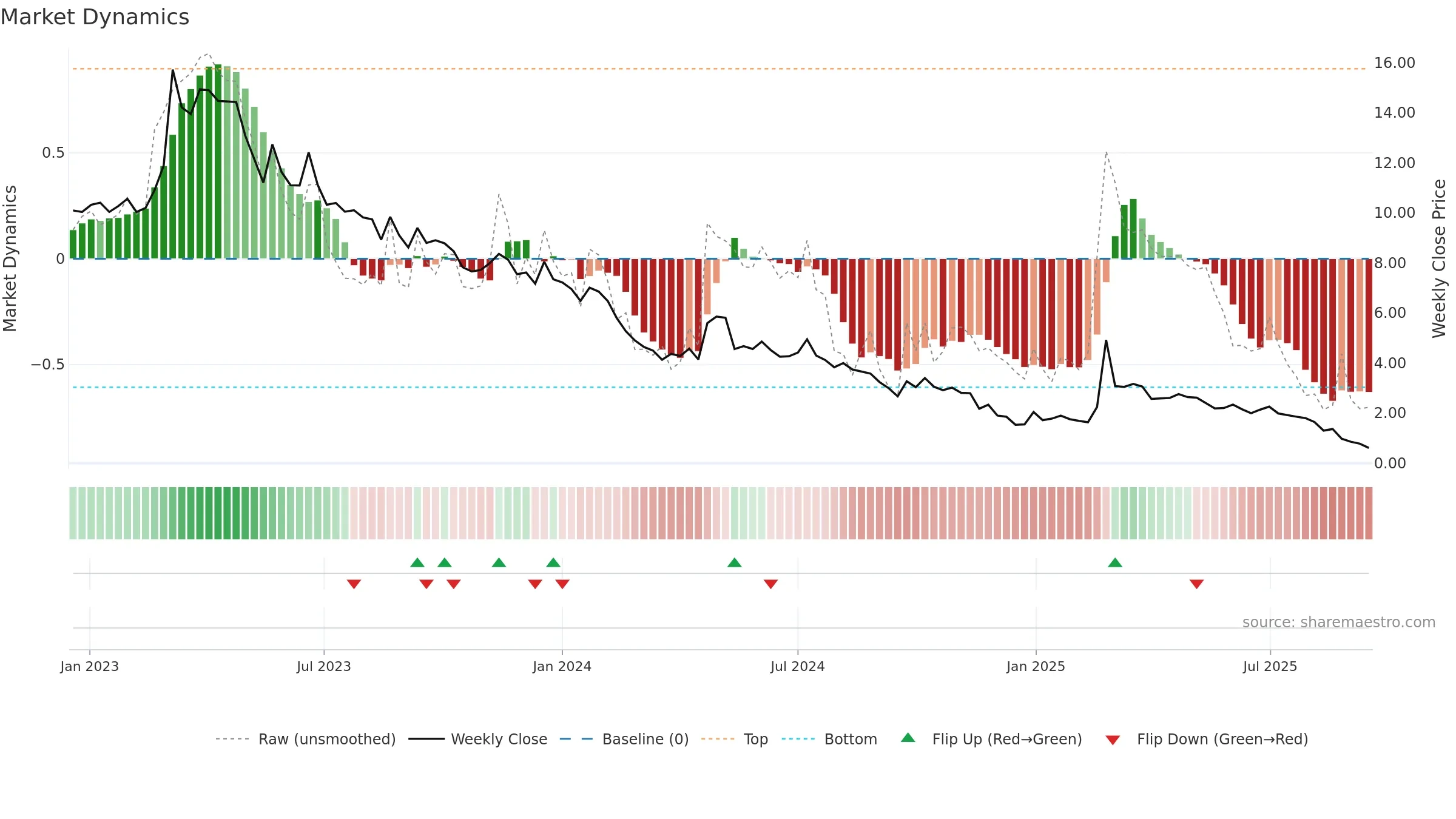This screenshot has width=1456, height=819.
Task: Click the Market Dynamics chart title
Action: (x=95, y=17)
